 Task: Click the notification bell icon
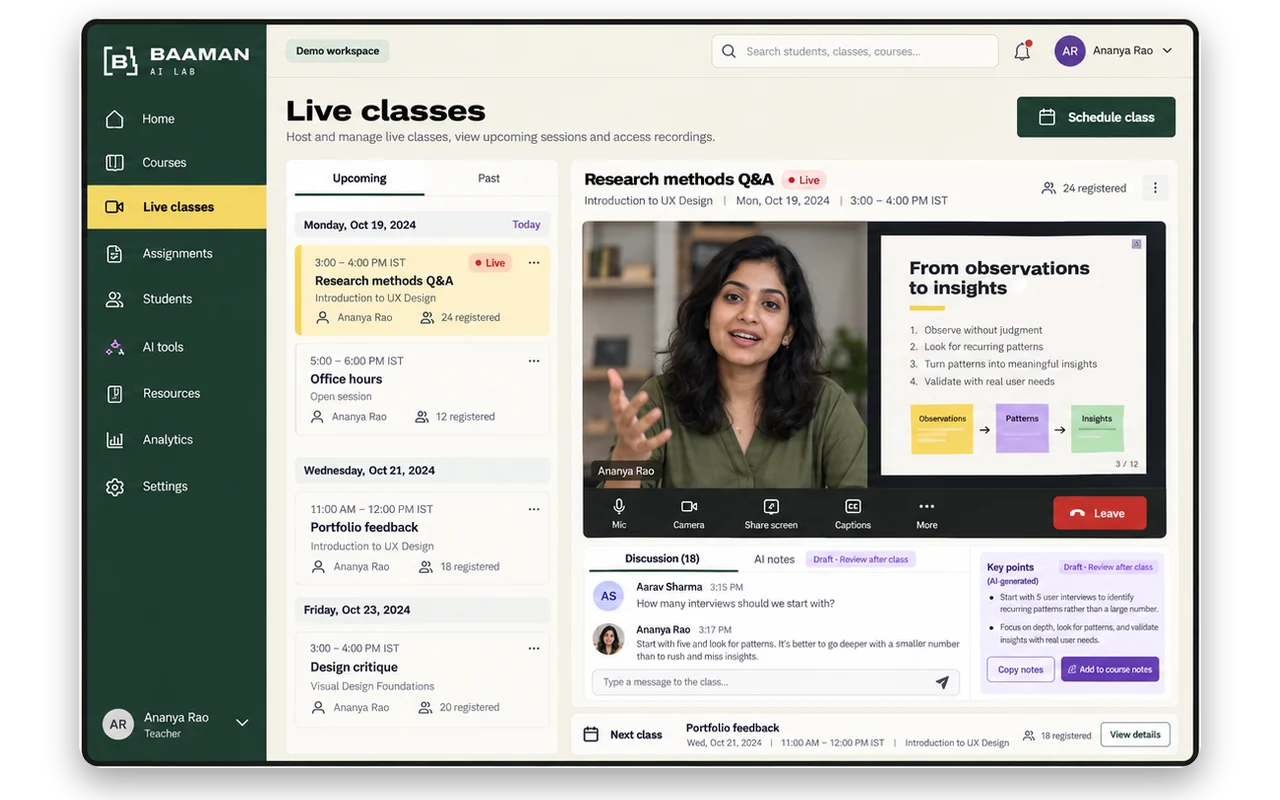tap(1022, 51)
